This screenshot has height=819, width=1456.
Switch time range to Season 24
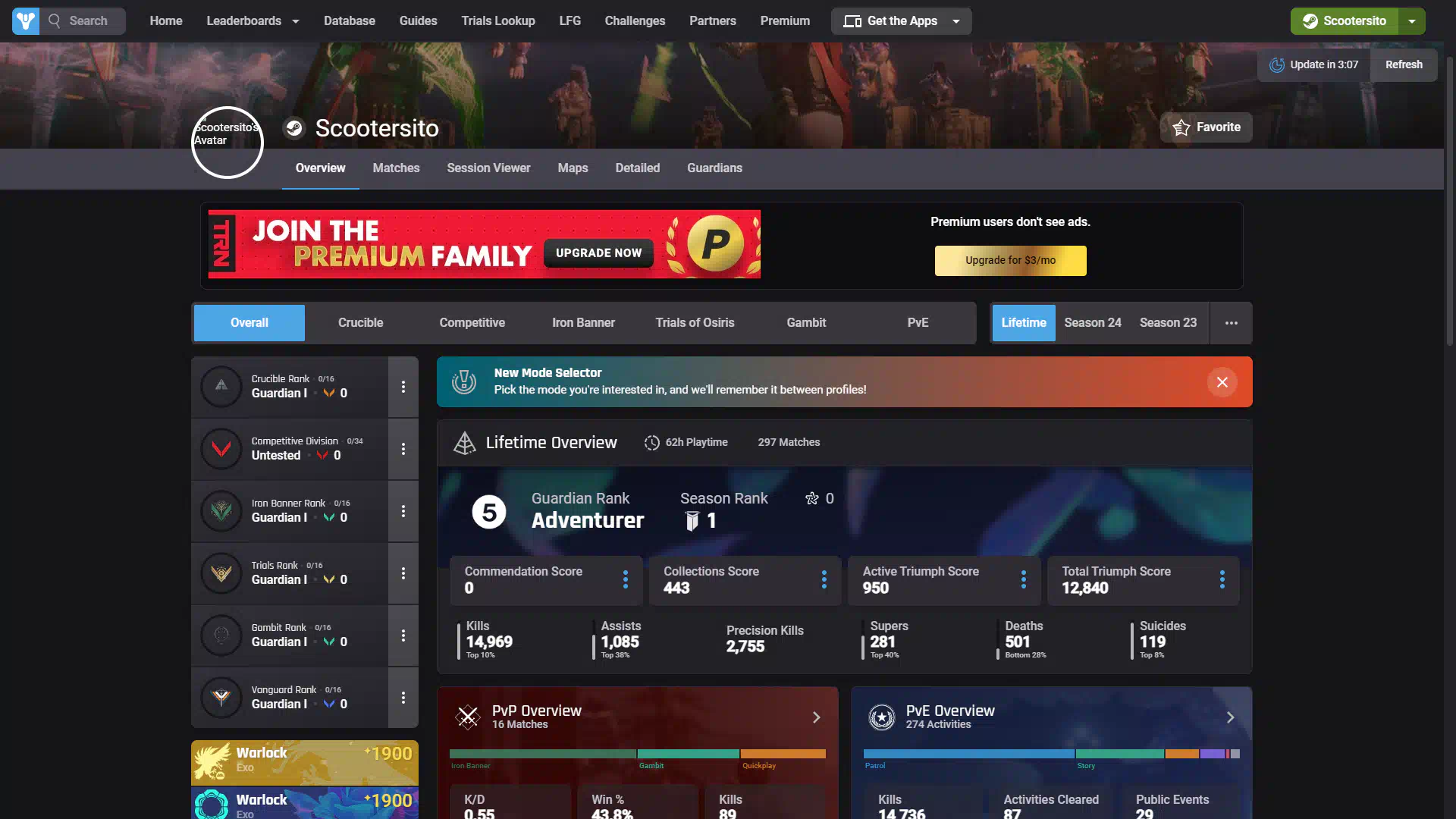point(1093,323)
